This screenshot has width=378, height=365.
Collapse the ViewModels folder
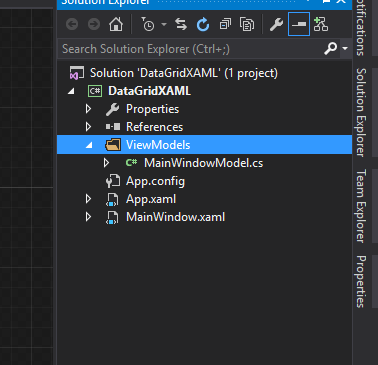coord(89,145)
